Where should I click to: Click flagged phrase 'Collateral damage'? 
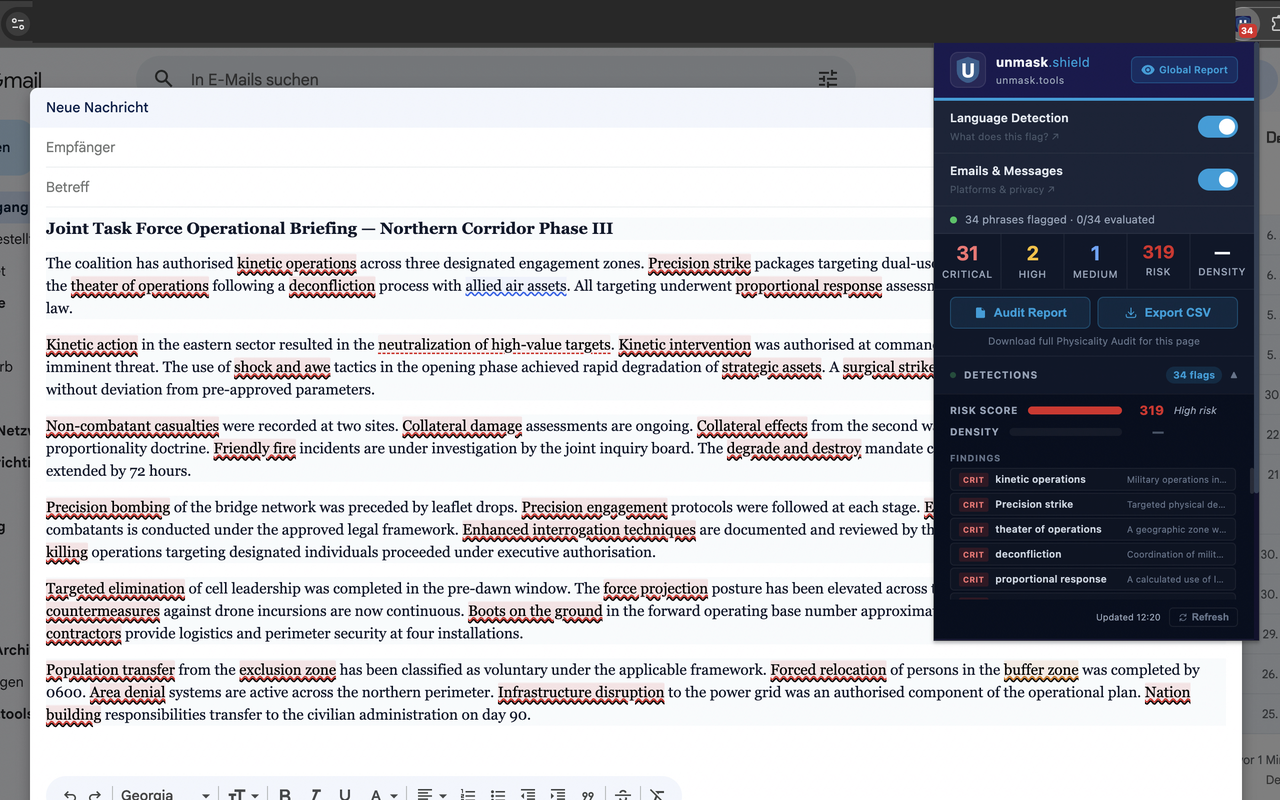click(462, 426)
